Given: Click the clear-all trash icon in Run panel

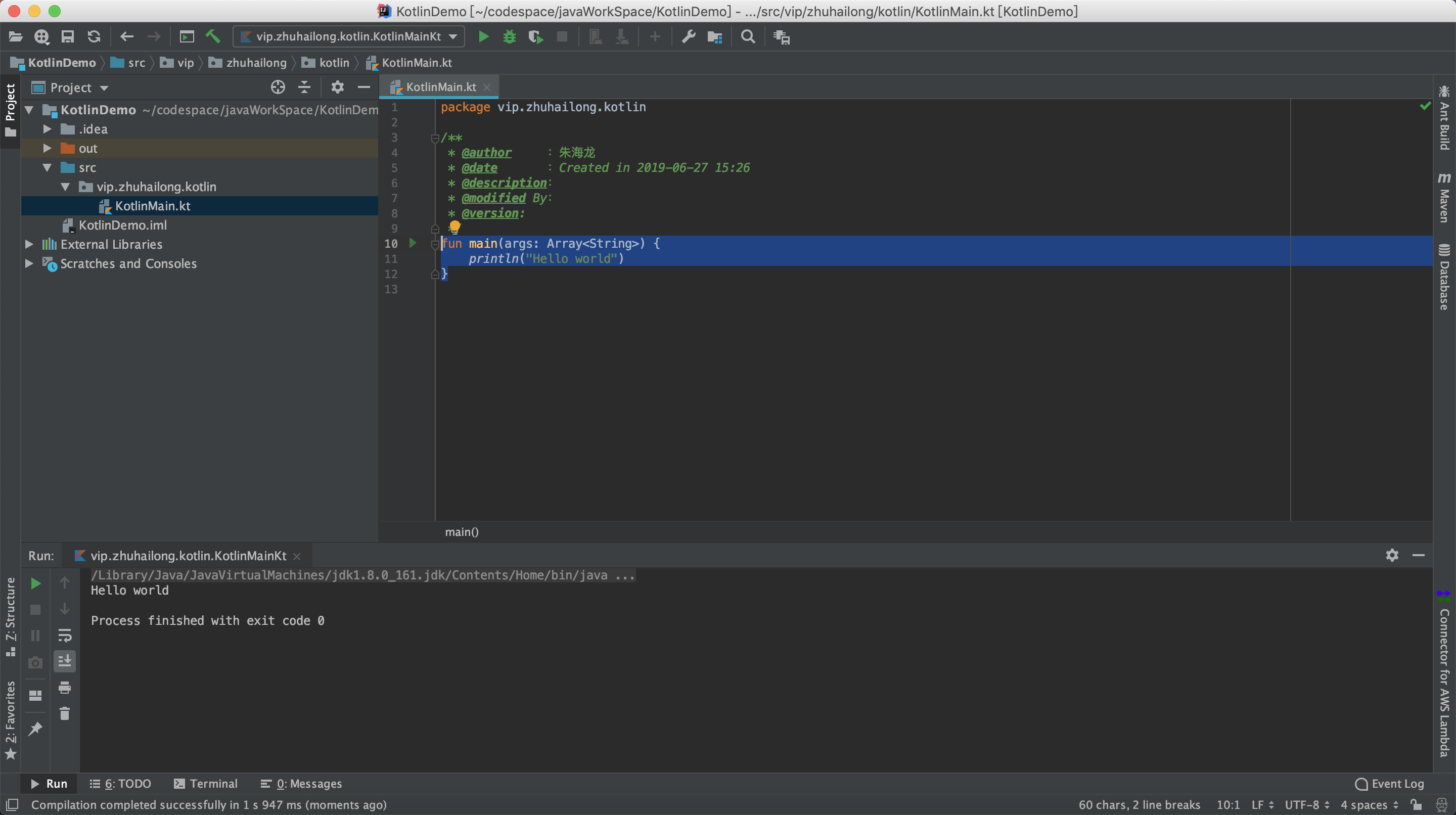Looking at the screenshot, I should [x=64, y=714].
